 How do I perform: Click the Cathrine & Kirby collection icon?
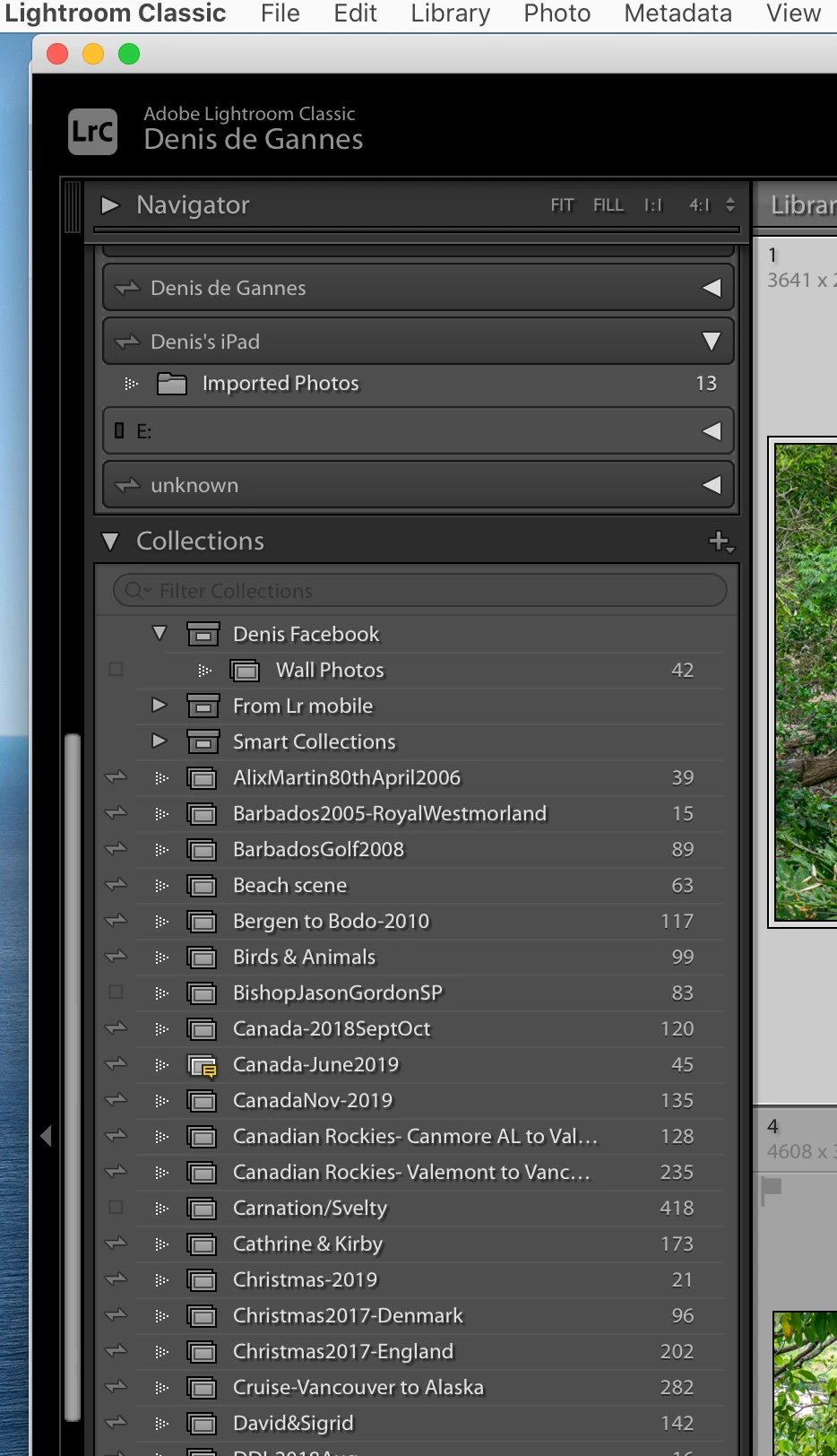203,1244
